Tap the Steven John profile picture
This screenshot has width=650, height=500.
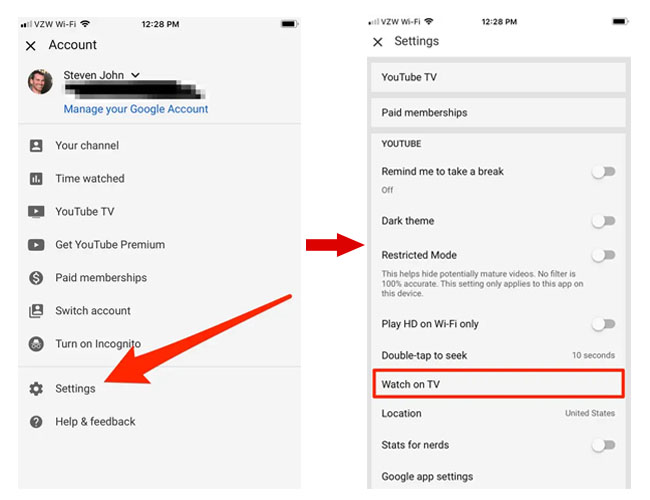[40, 82]
